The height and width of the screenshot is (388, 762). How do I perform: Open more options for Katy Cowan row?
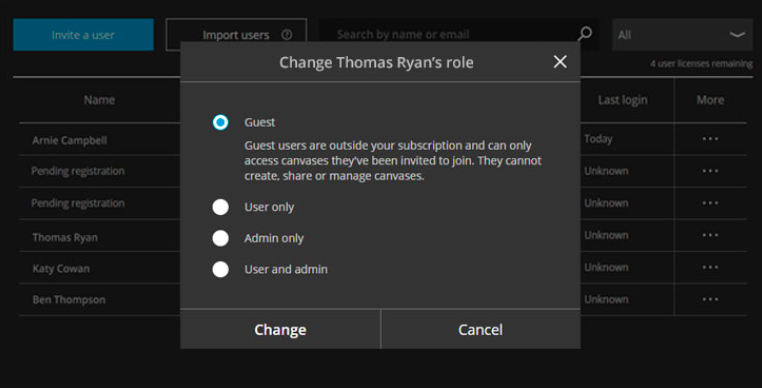click(x=710, y=267)
